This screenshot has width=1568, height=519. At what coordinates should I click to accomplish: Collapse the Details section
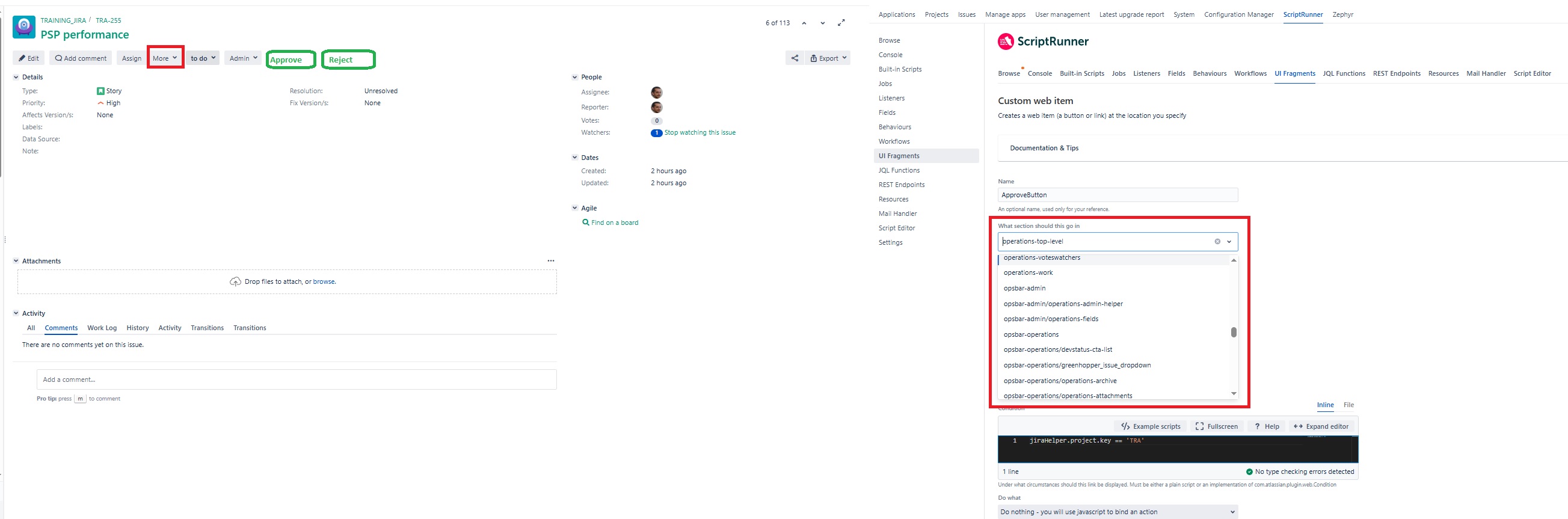coord(16,77)
